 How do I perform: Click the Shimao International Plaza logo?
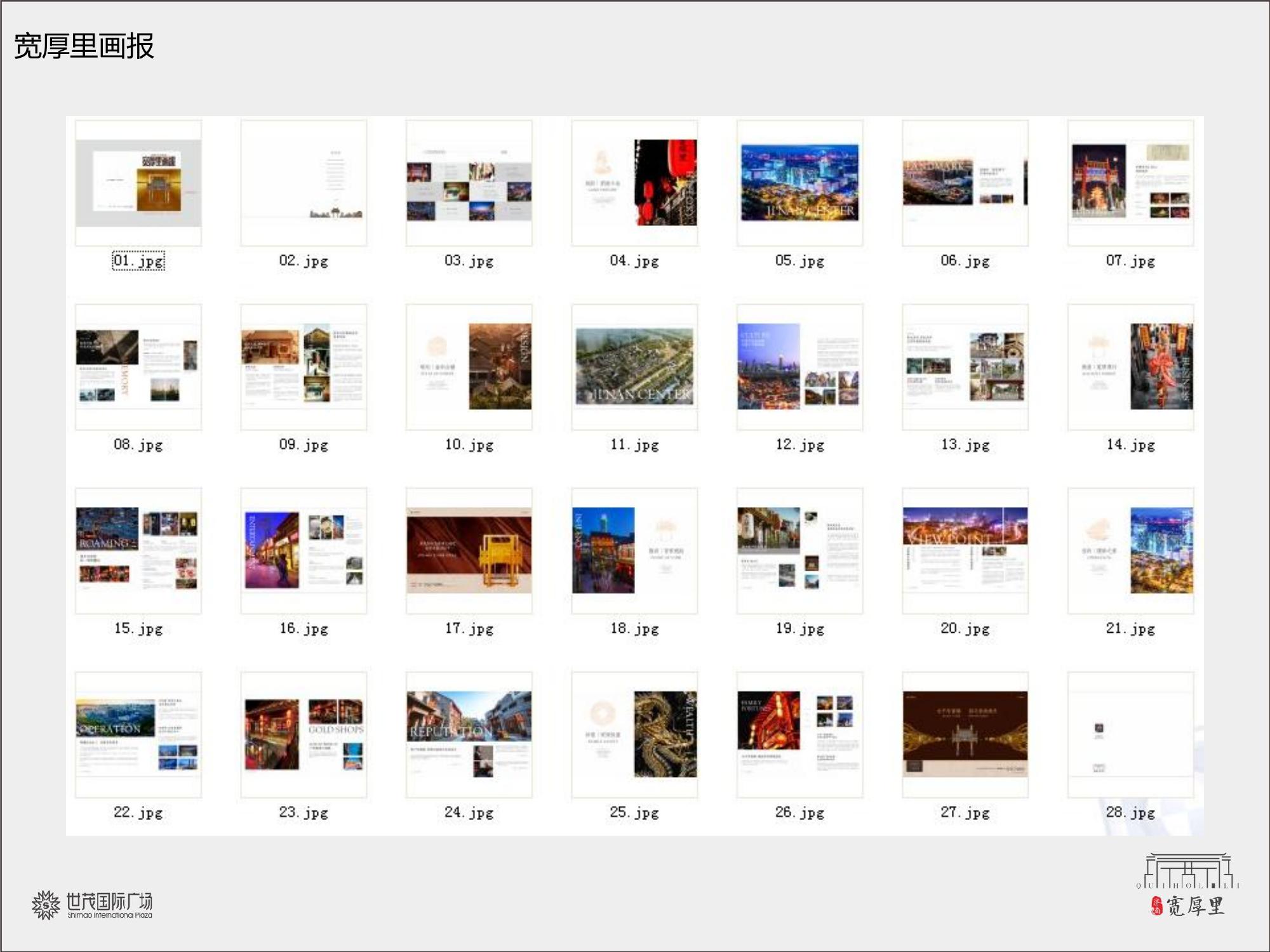coord(93,905)
